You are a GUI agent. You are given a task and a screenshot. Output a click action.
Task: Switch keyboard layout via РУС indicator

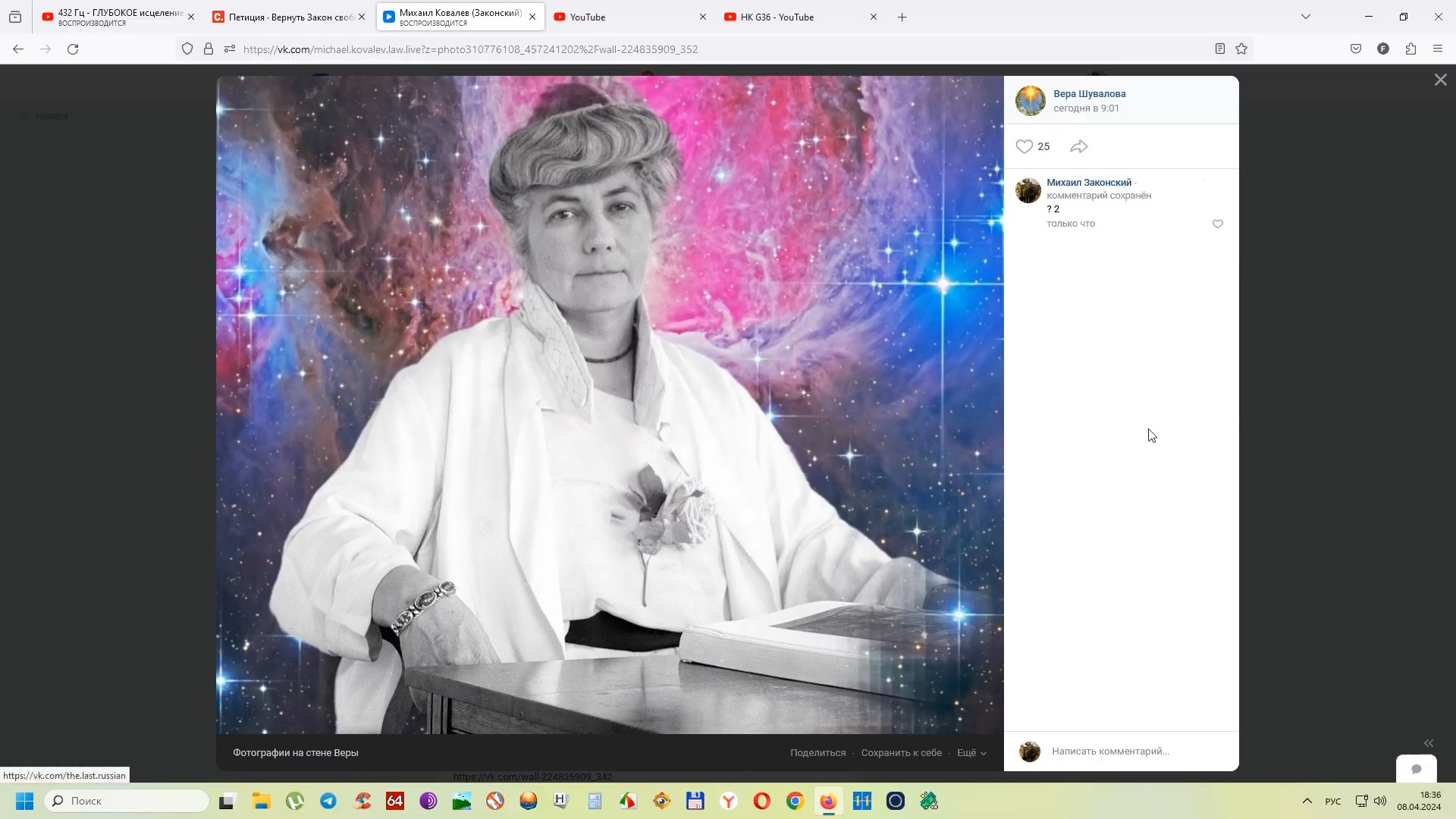[x=1332, y=802]
